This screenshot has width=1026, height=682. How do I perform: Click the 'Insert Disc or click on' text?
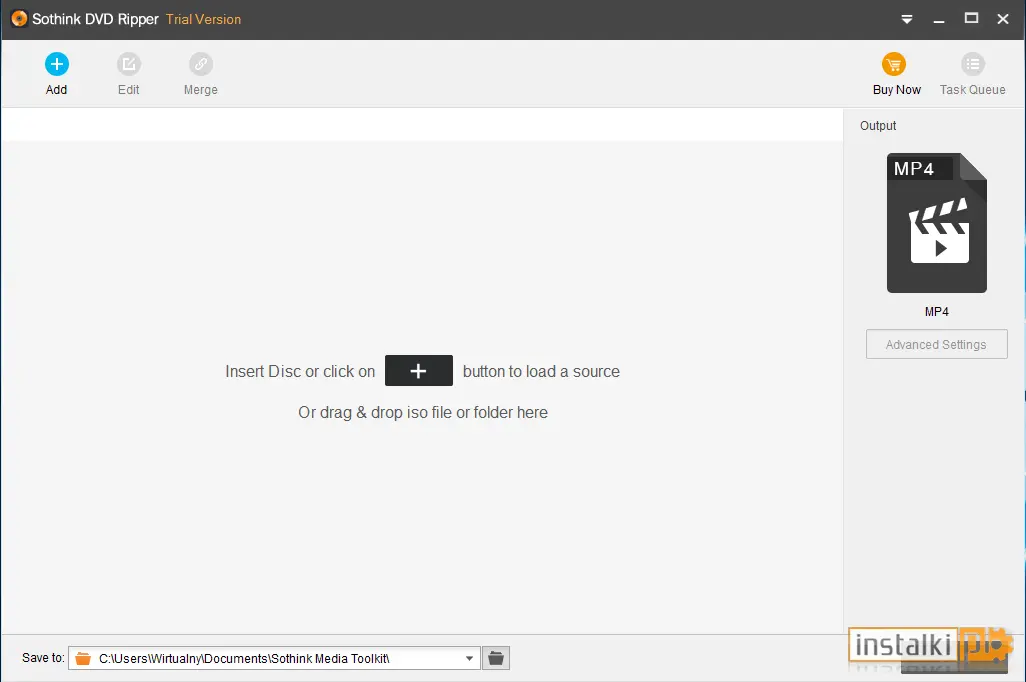(300, 372)
